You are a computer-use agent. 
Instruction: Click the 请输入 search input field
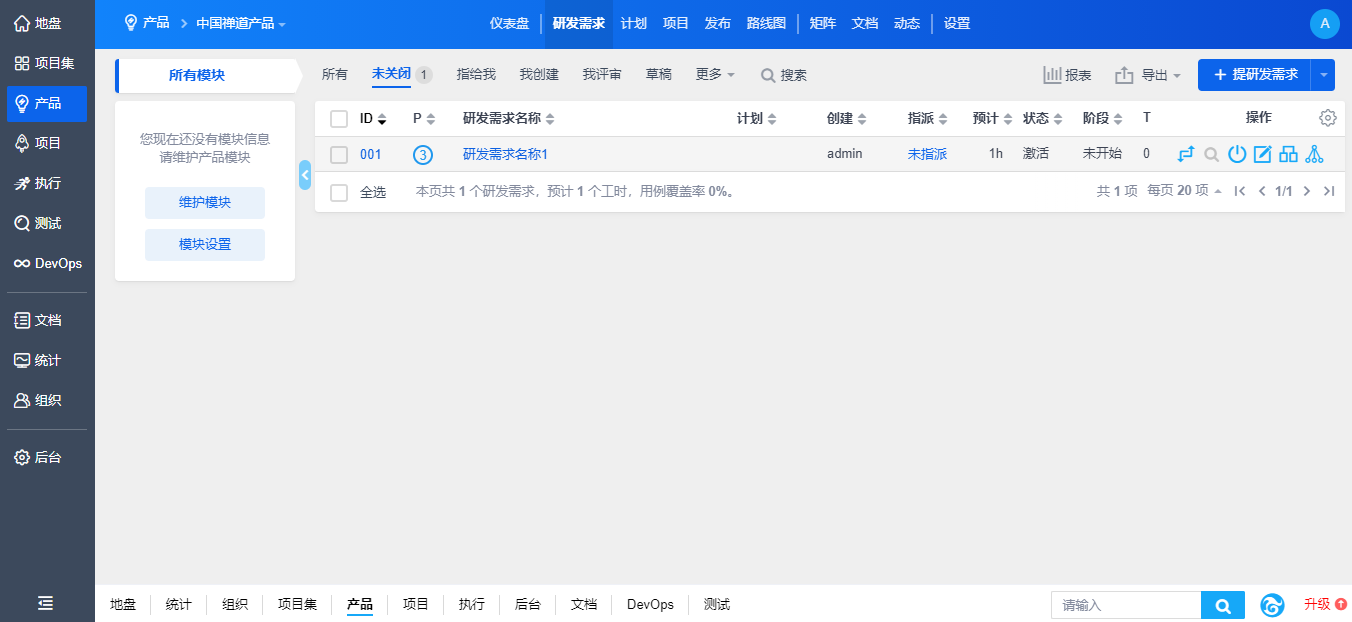tap(1125, 605)
